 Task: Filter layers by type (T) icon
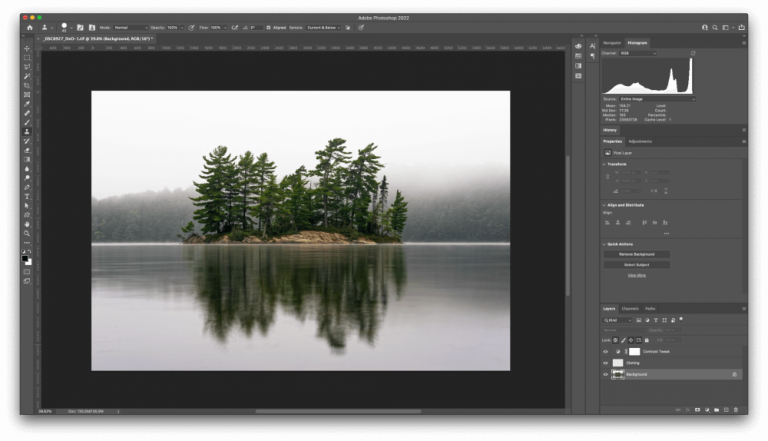point(657,320)
